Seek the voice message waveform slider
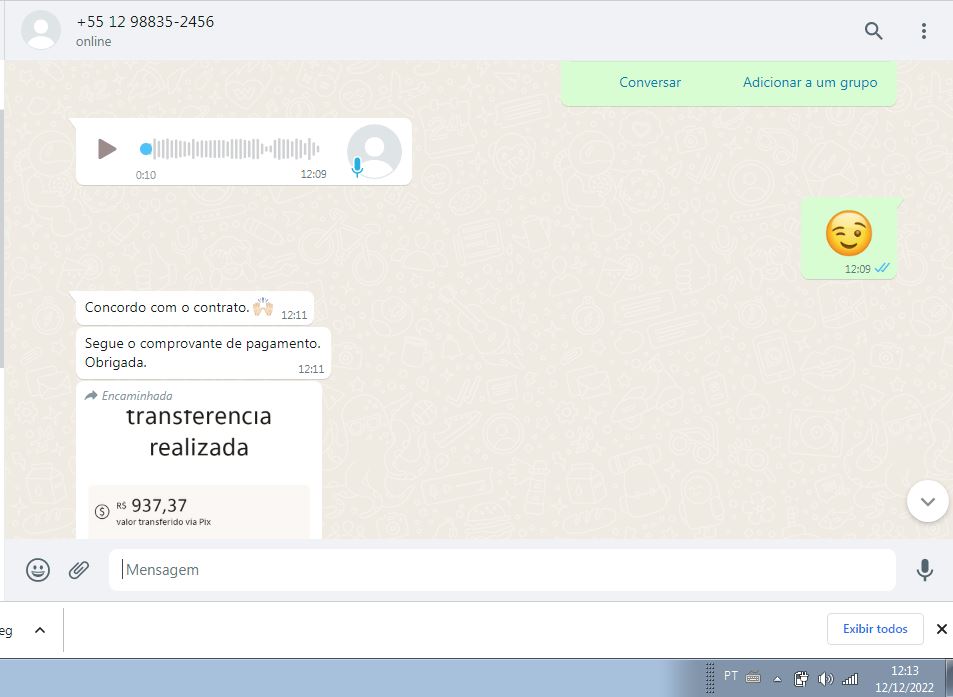The height and width of the screenshot is (697, 953). point(230,149)
